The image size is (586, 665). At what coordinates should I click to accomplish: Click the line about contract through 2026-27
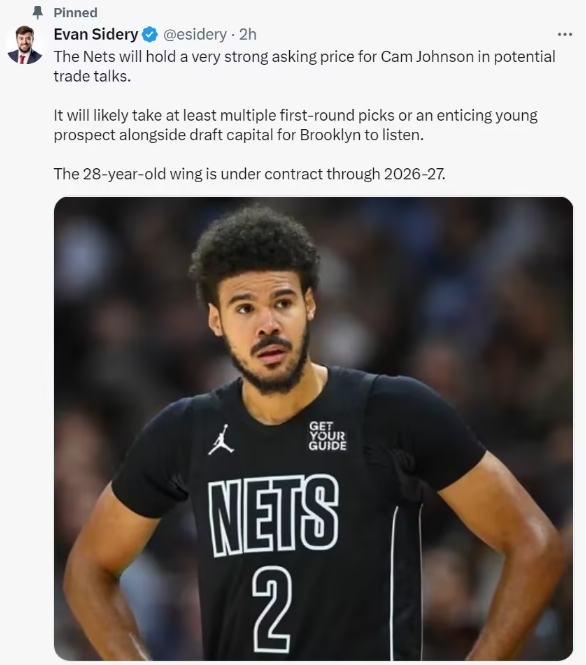(x=249, y=174)
